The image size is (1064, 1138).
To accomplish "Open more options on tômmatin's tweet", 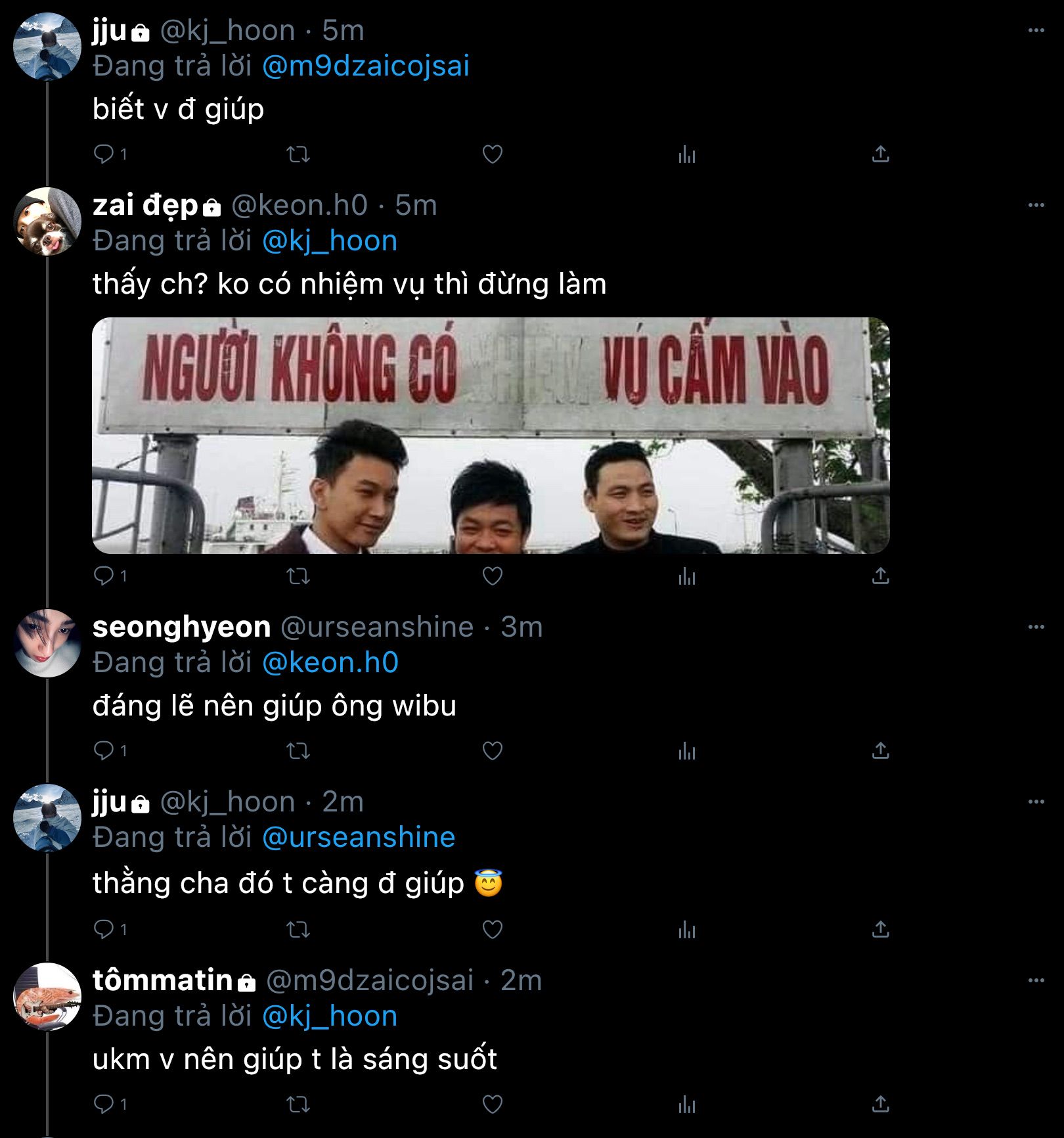I will point(1036,980).
